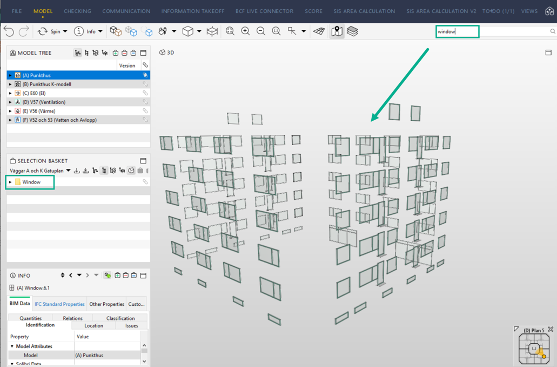Open the layers stack icon in the toolbar
The height and width of the screenshot is (367, 557).
tap(352, 32)
